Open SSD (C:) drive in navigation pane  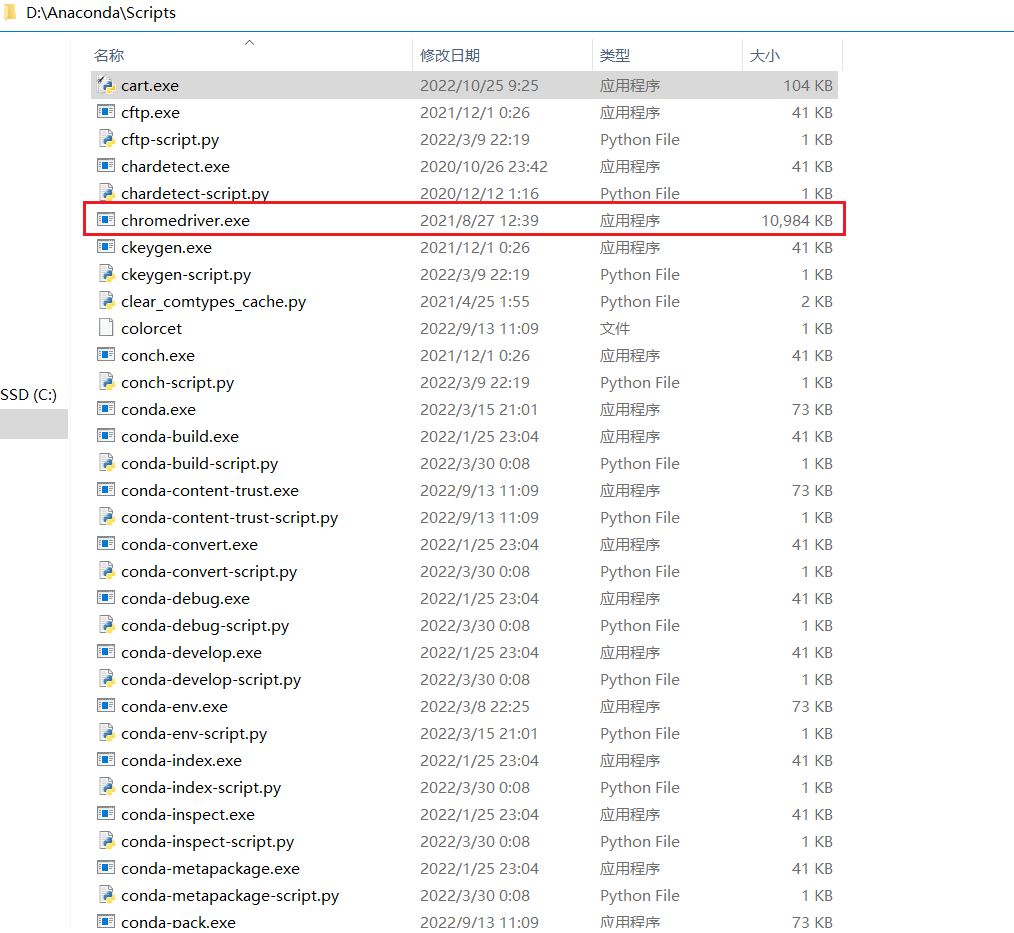point(29,394)
